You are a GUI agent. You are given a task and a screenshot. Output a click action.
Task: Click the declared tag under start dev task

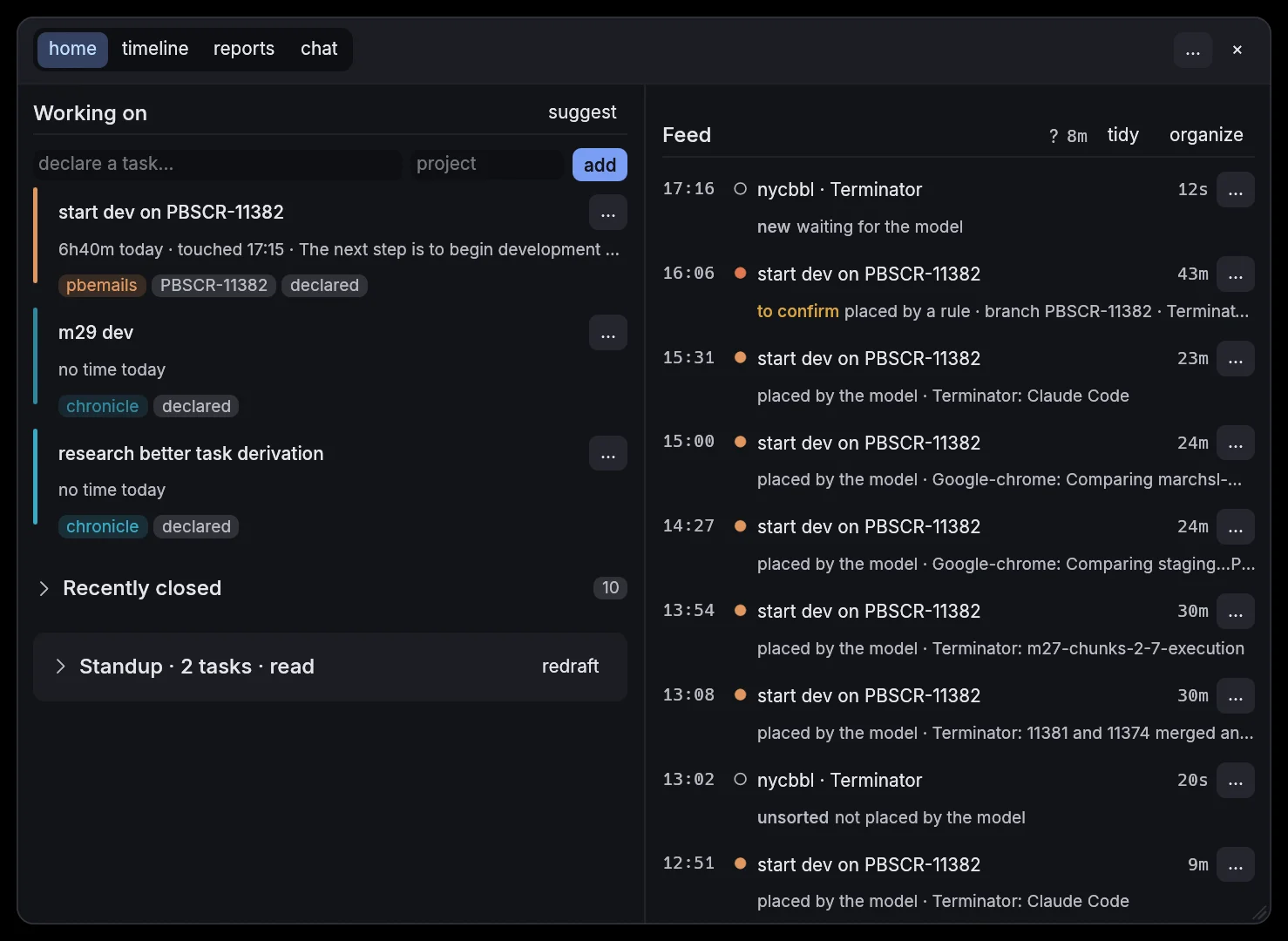[324, 286]
